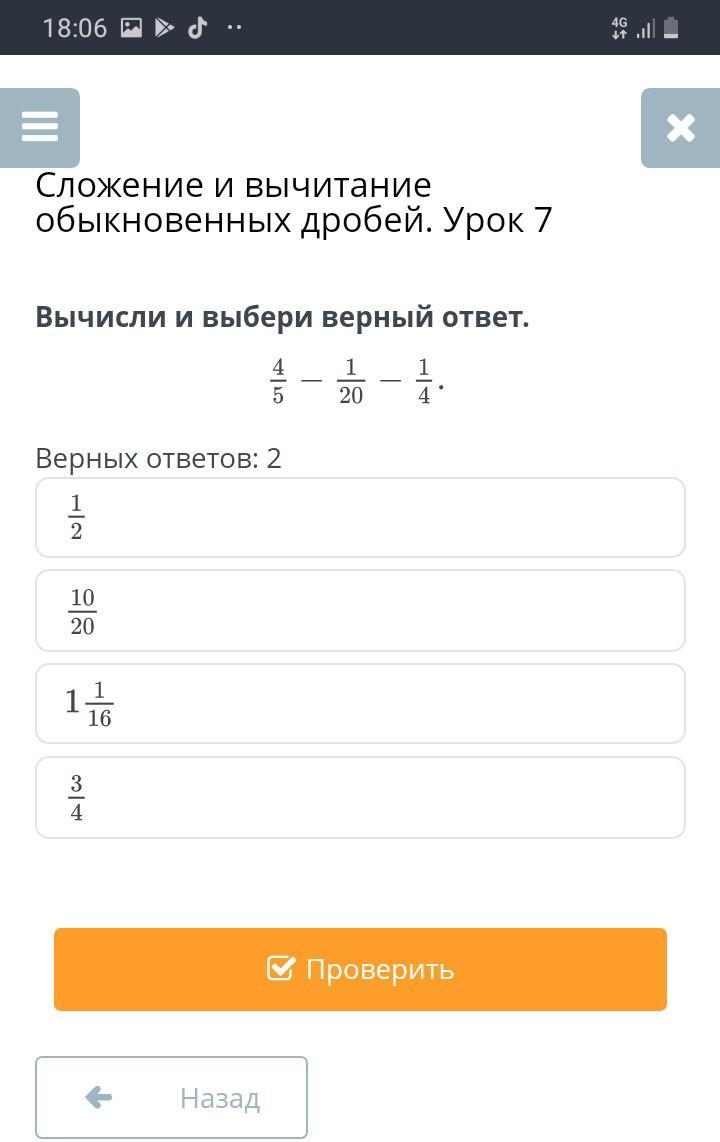Tap the battery status icon
This screenshot has width=720, height=1142.
click(671, 28)
